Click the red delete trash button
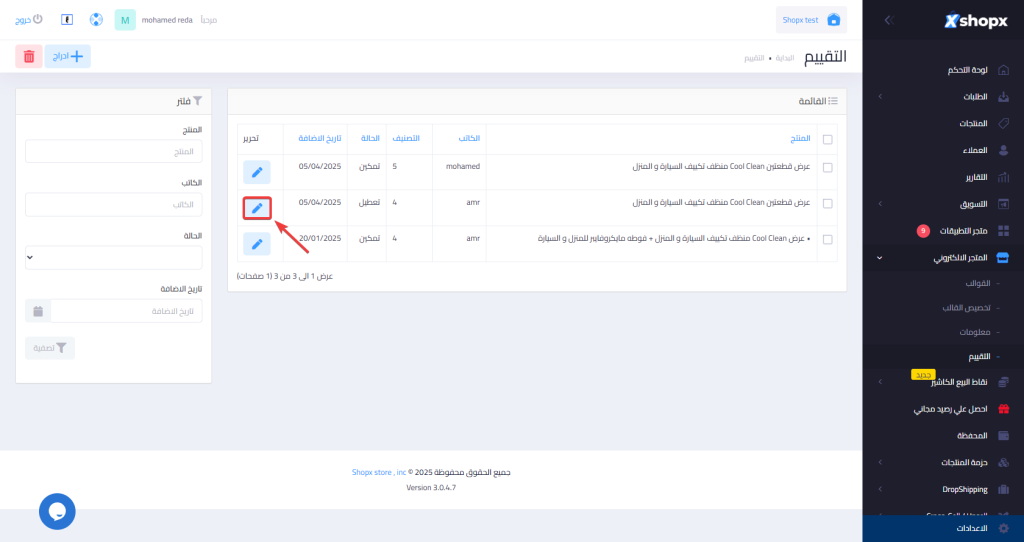The height and width of the screenshot is (542, 1024). pyautogui.click(x=28, y=57)
